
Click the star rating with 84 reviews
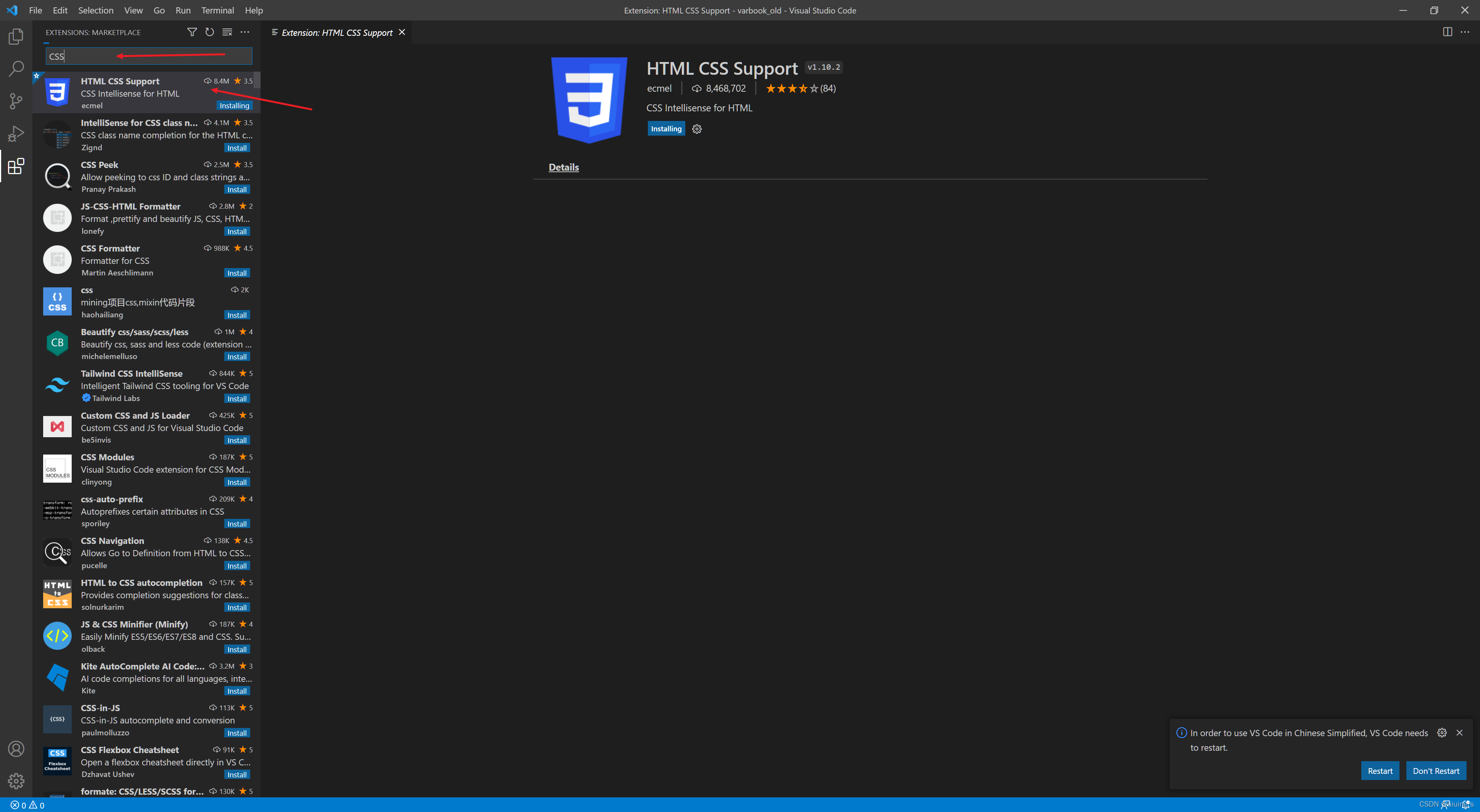point(801,89)
